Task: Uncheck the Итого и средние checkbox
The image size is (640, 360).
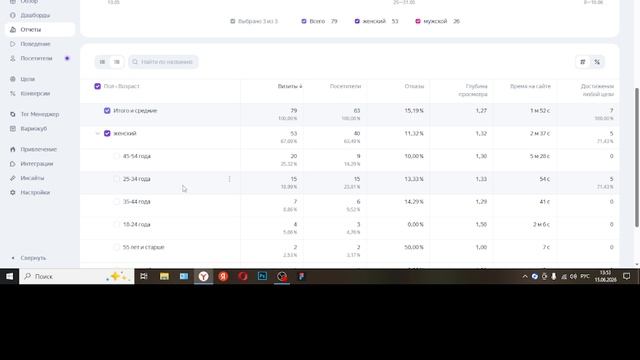Action: (107, 111)
